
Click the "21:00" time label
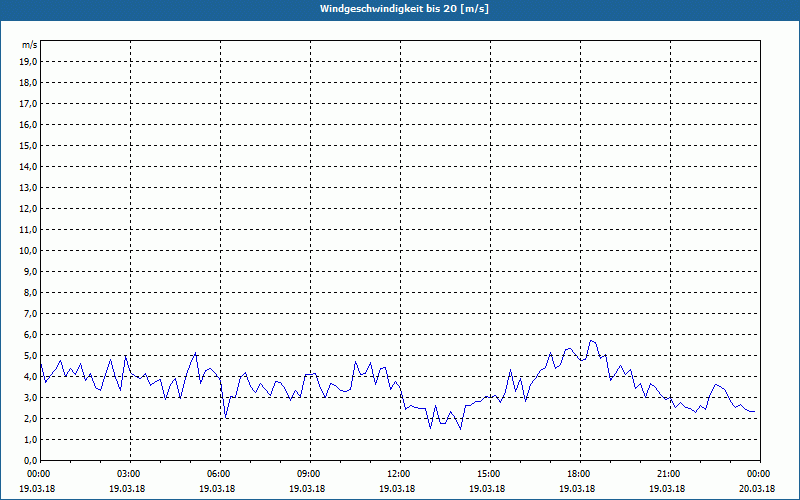pyautogui.click(x=670, y=473)
